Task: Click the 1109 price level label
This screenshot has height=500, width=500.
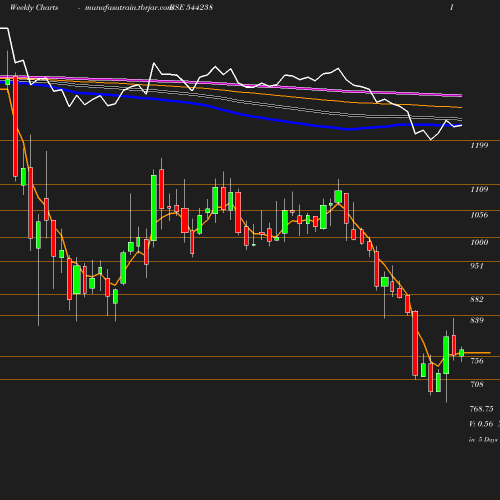Action: 479,189
